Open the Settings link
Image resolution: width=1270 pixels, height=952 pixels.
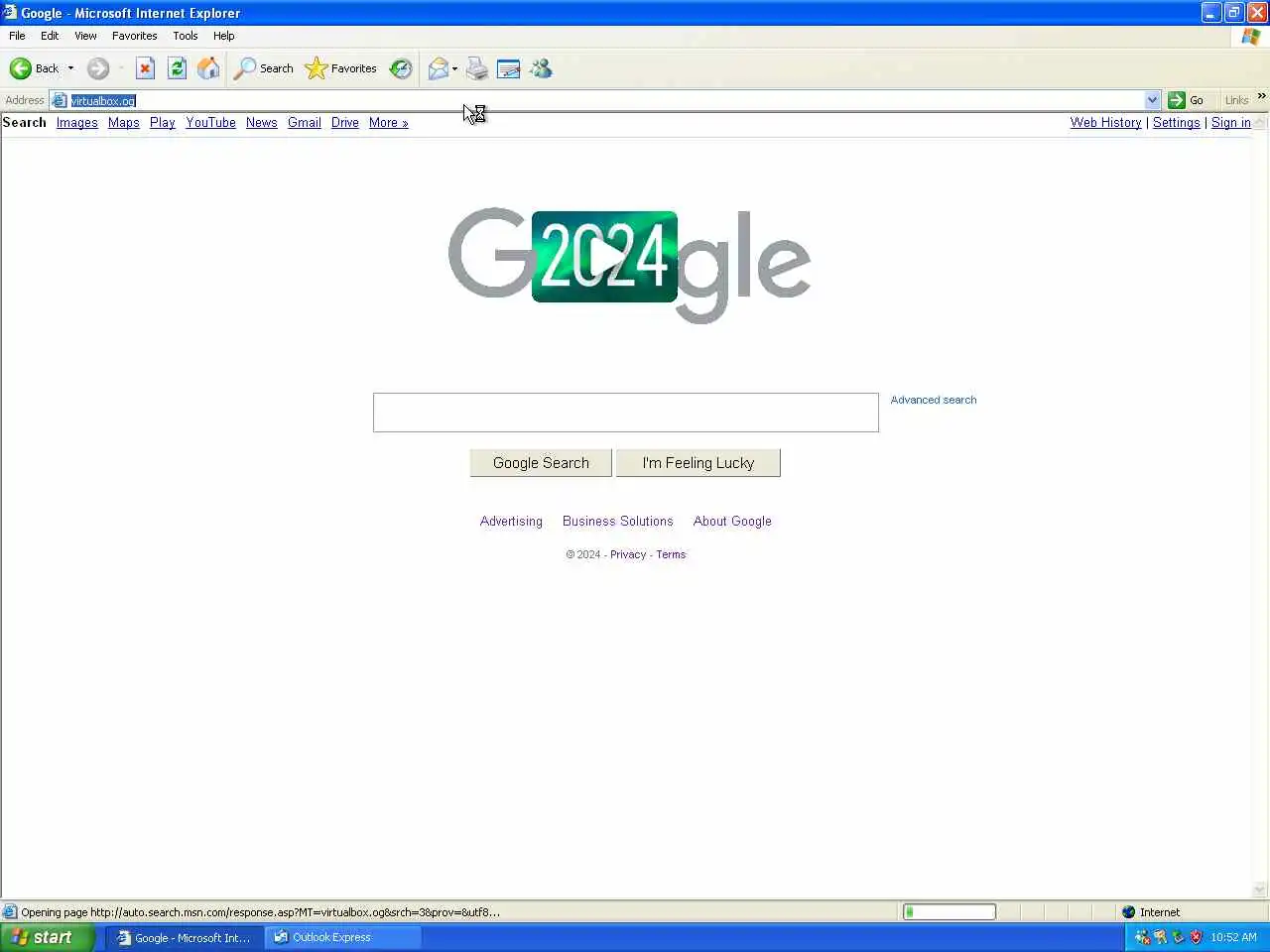pos(1177,123)
